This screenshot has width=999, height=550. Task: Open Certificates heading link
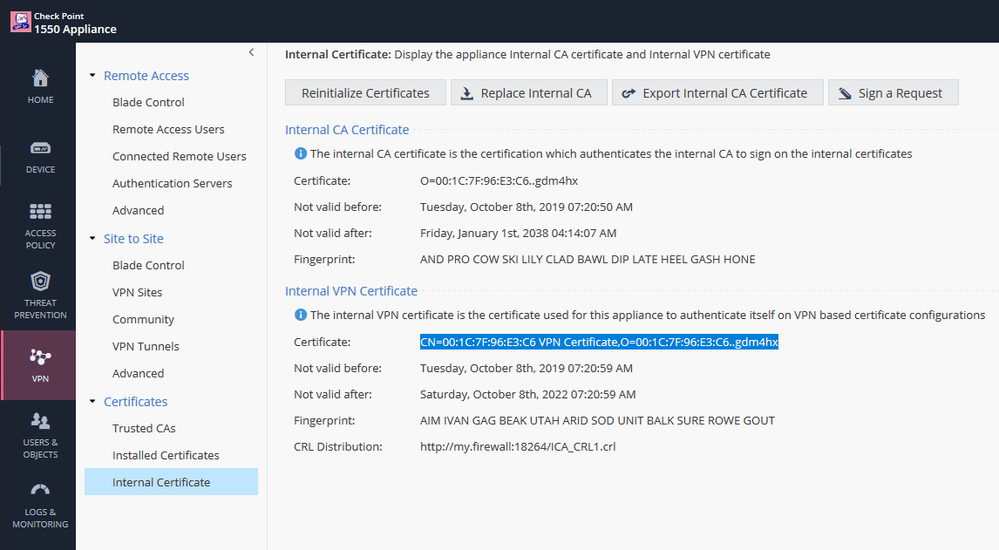pyautogui.click(x=135, y=402)
